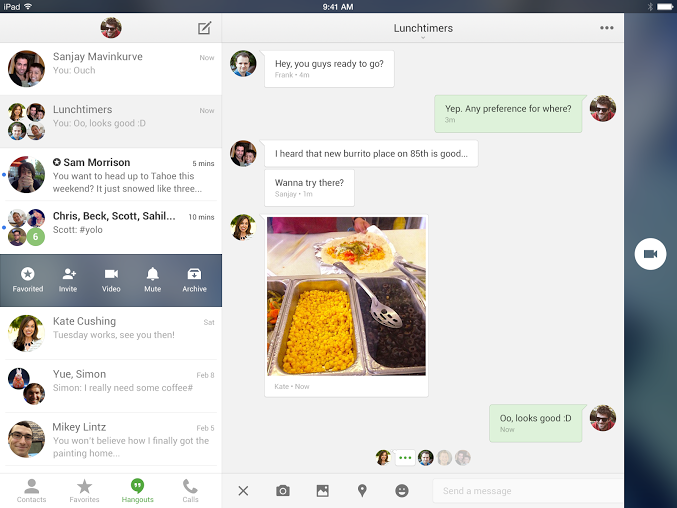Mark conversation as Favorited
Screen dimensions: 677x508
tap(28, 279)
